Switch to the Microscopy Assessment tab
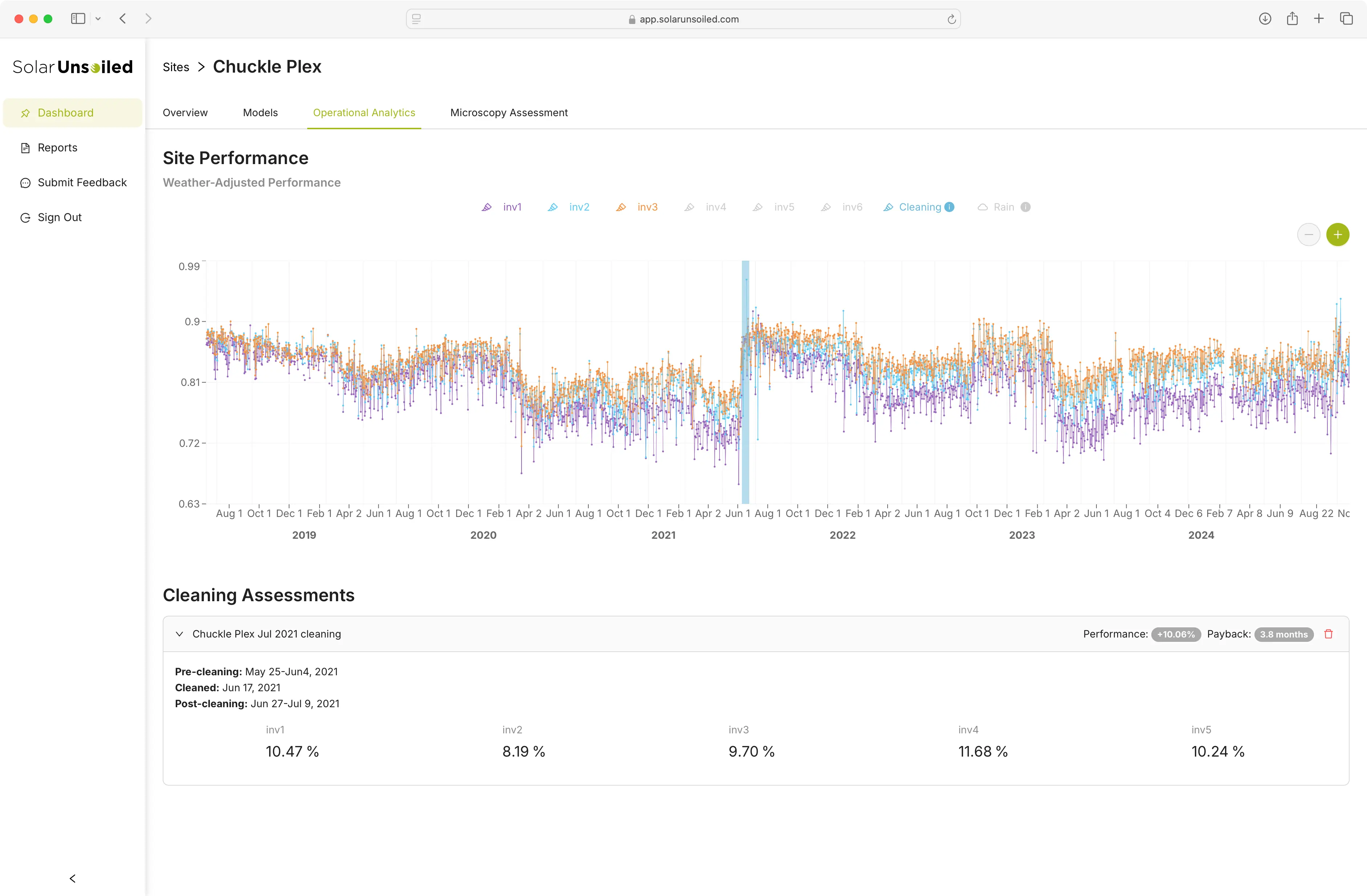Viewport: 1367px width, 896px height. [x=508, y=113]
